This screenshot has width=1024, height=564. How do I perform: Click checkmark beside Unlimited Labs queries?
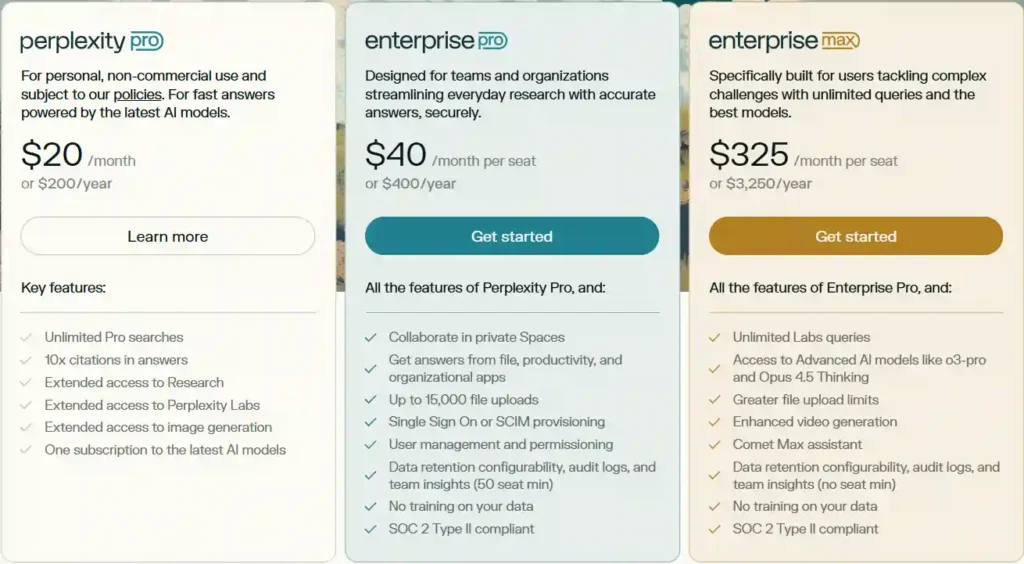point(715,337)
